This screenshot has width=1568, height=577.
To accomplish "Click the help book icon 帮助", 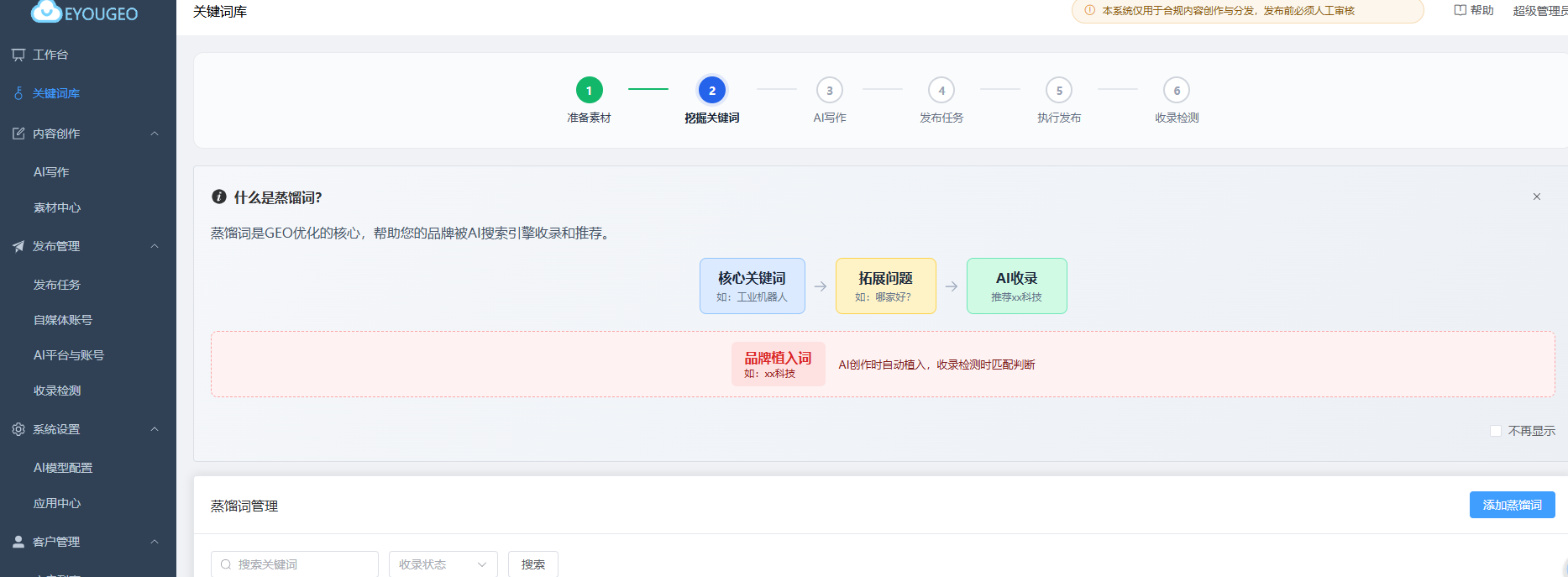I will pyautogui.click(x=1460, y=10).
